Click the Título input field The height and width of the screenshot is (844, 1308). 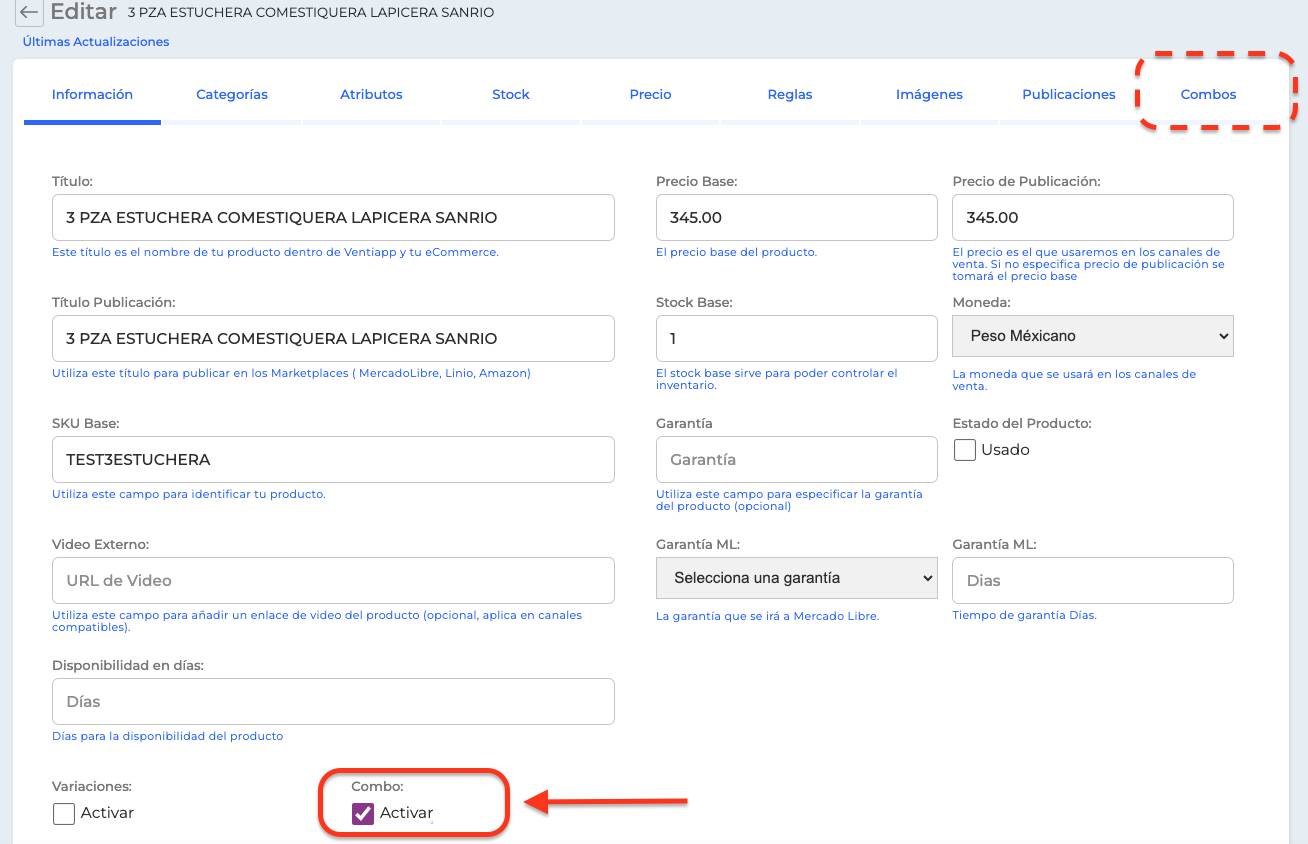[333, 217]
